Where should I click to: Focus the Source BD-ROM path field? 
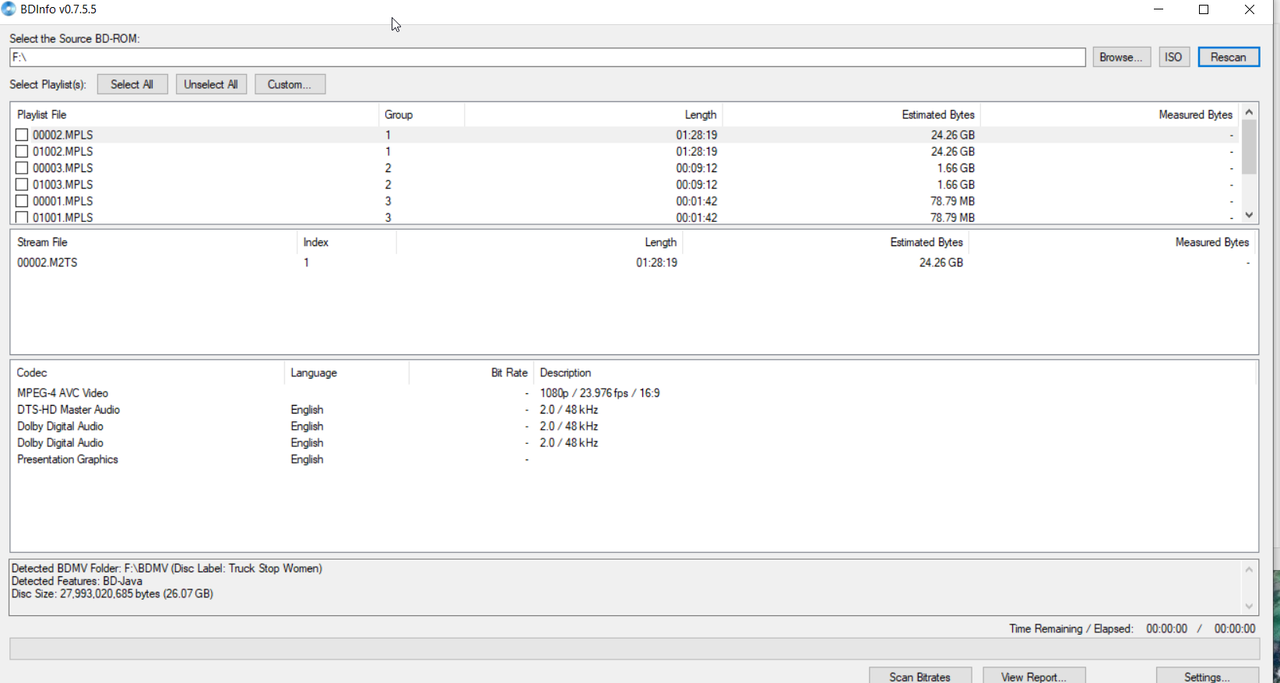[547, 57]
